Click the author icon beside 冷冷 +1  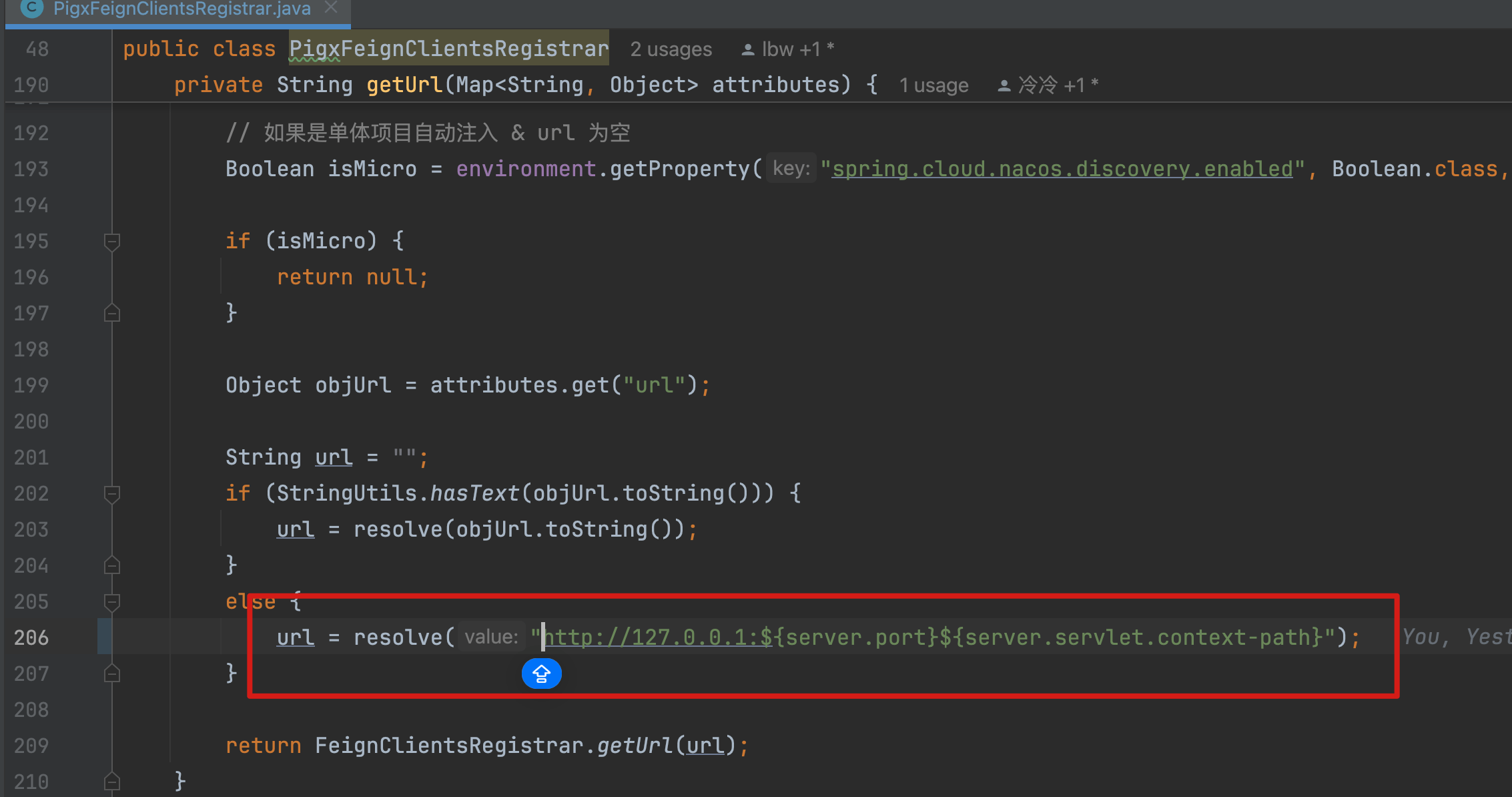coord(1004,85)
